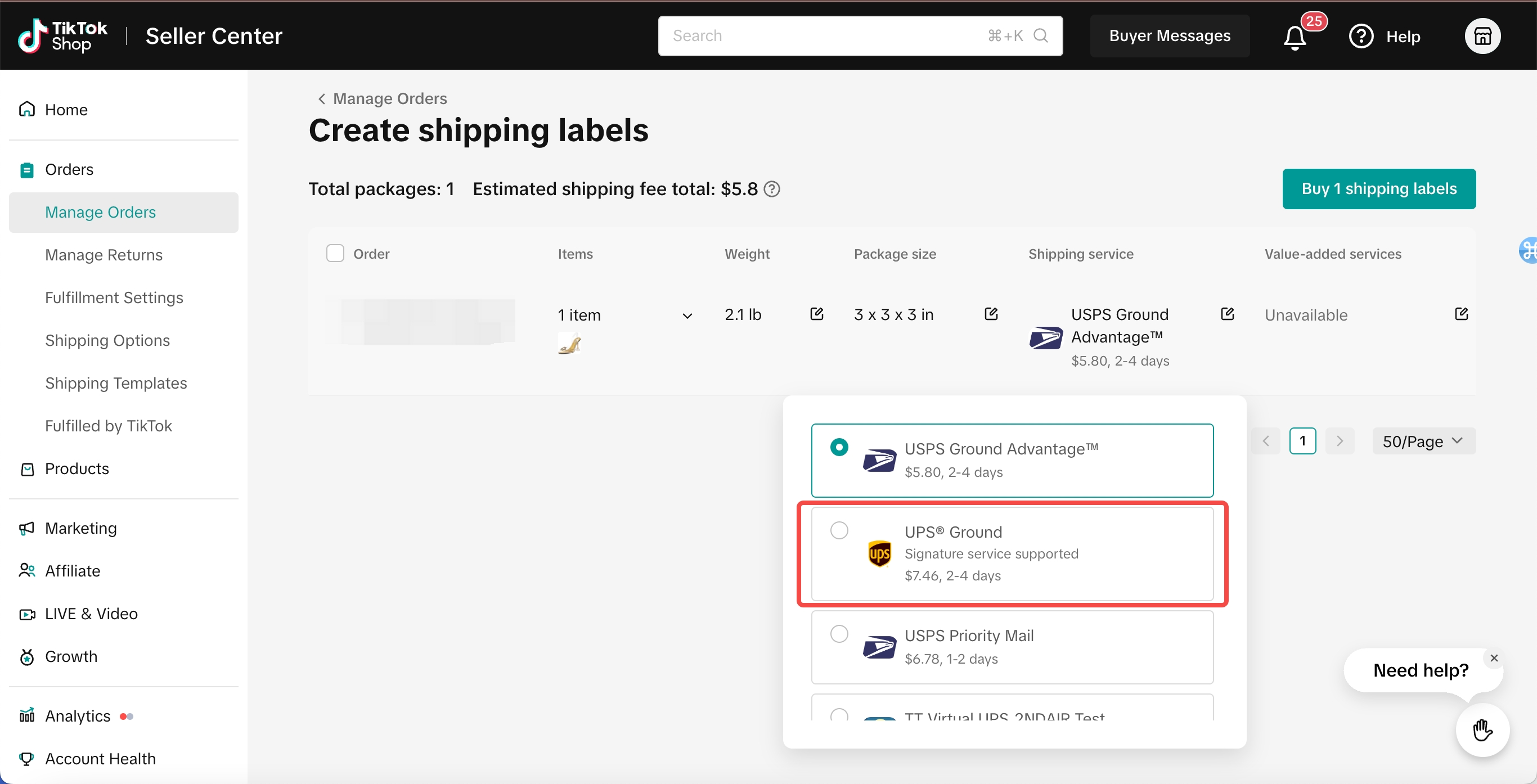
Task: Click the Search input field
Action: (824, 36)
